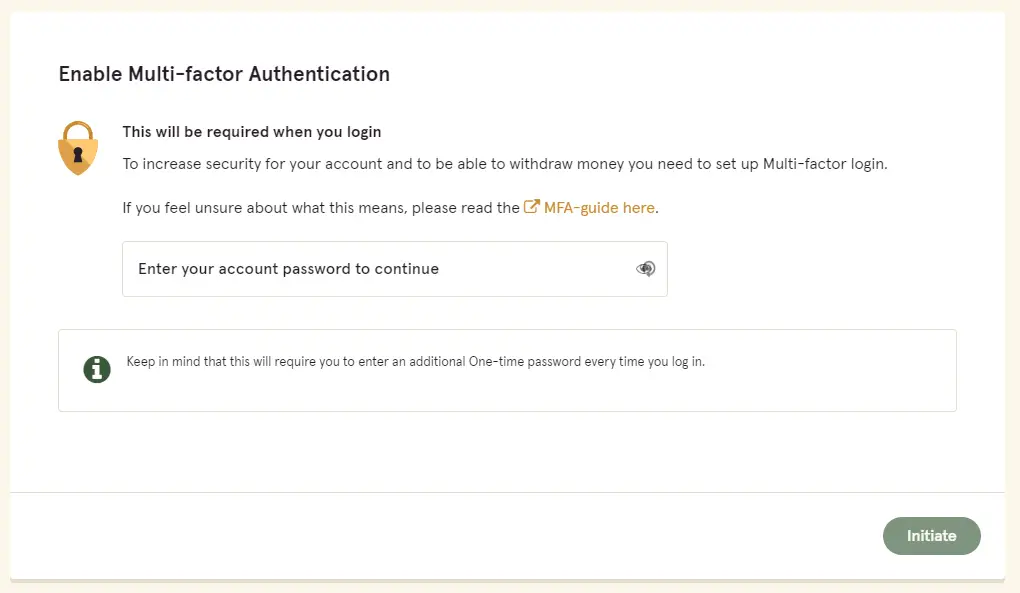The width and height of the screenshot is (1020, 593).
Task: Click "This will be required when you login" text
Action: pos(252,132)
